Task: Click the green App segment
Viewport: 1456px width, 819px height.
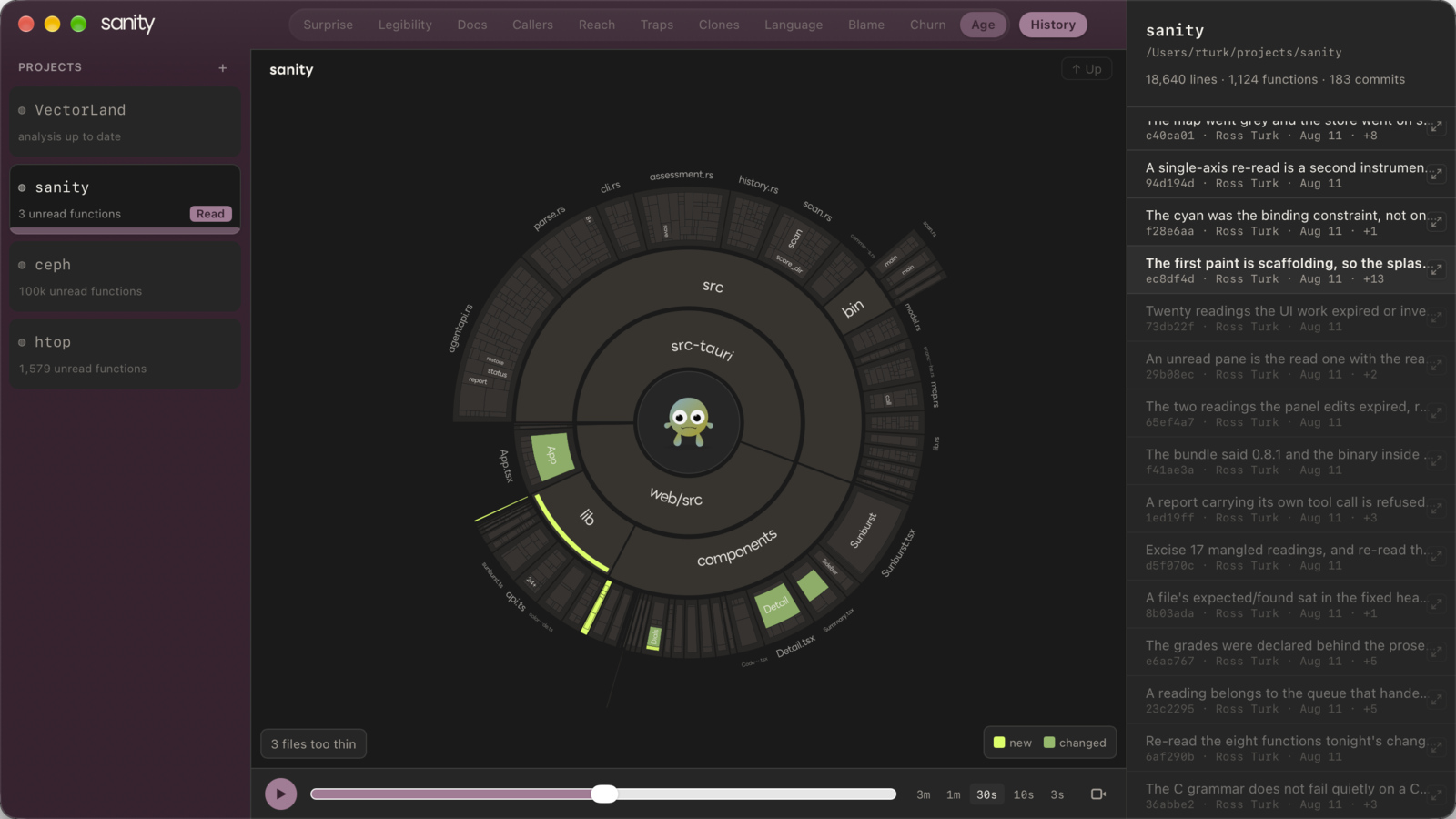Action: tap(551, 455)
